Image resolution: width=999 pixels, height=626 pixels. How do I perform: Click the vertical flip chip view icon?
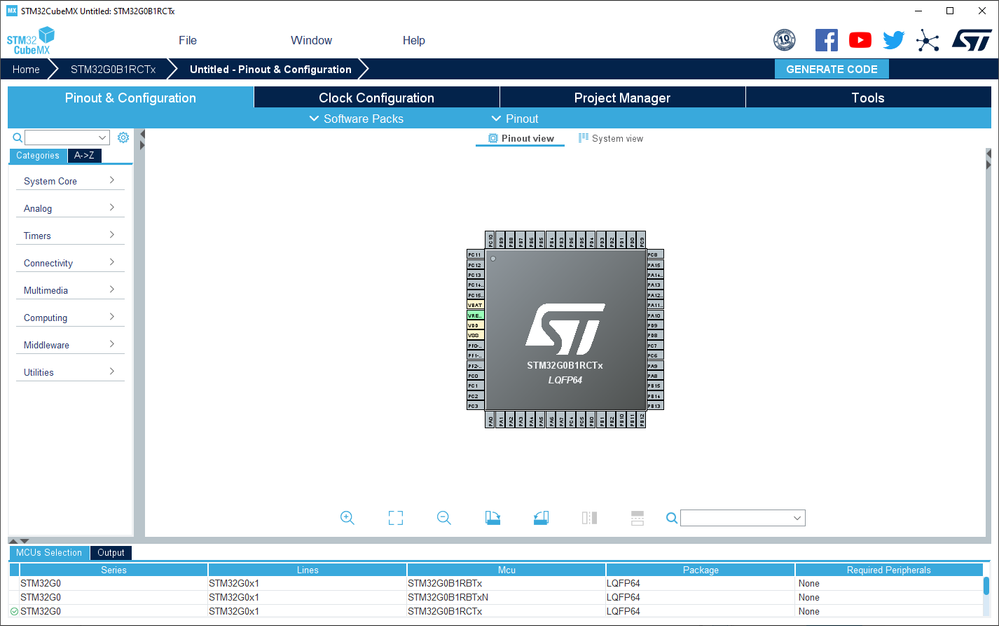589,518
